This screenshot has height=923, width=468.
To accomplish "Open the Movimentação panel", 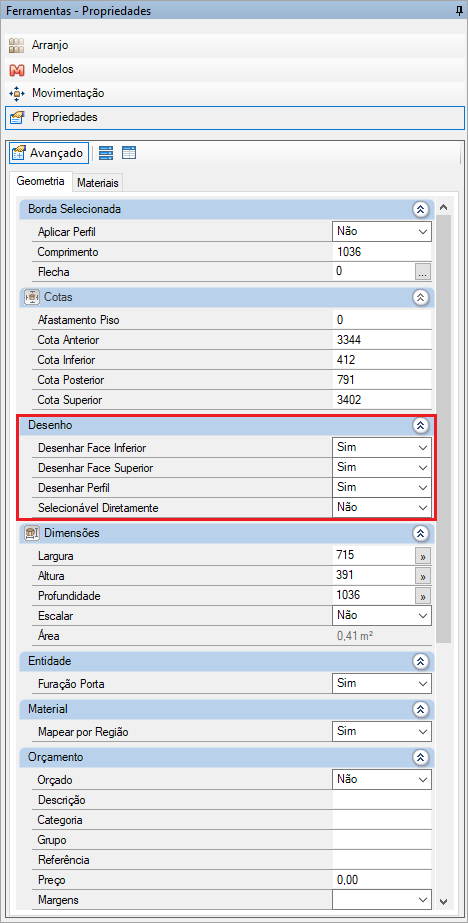I will click(235, 93).
